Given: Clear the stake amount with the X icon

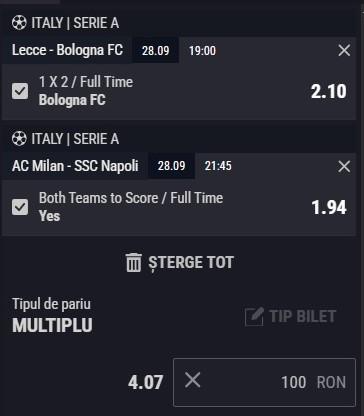Looking at the screenshot, I should 193,380.
